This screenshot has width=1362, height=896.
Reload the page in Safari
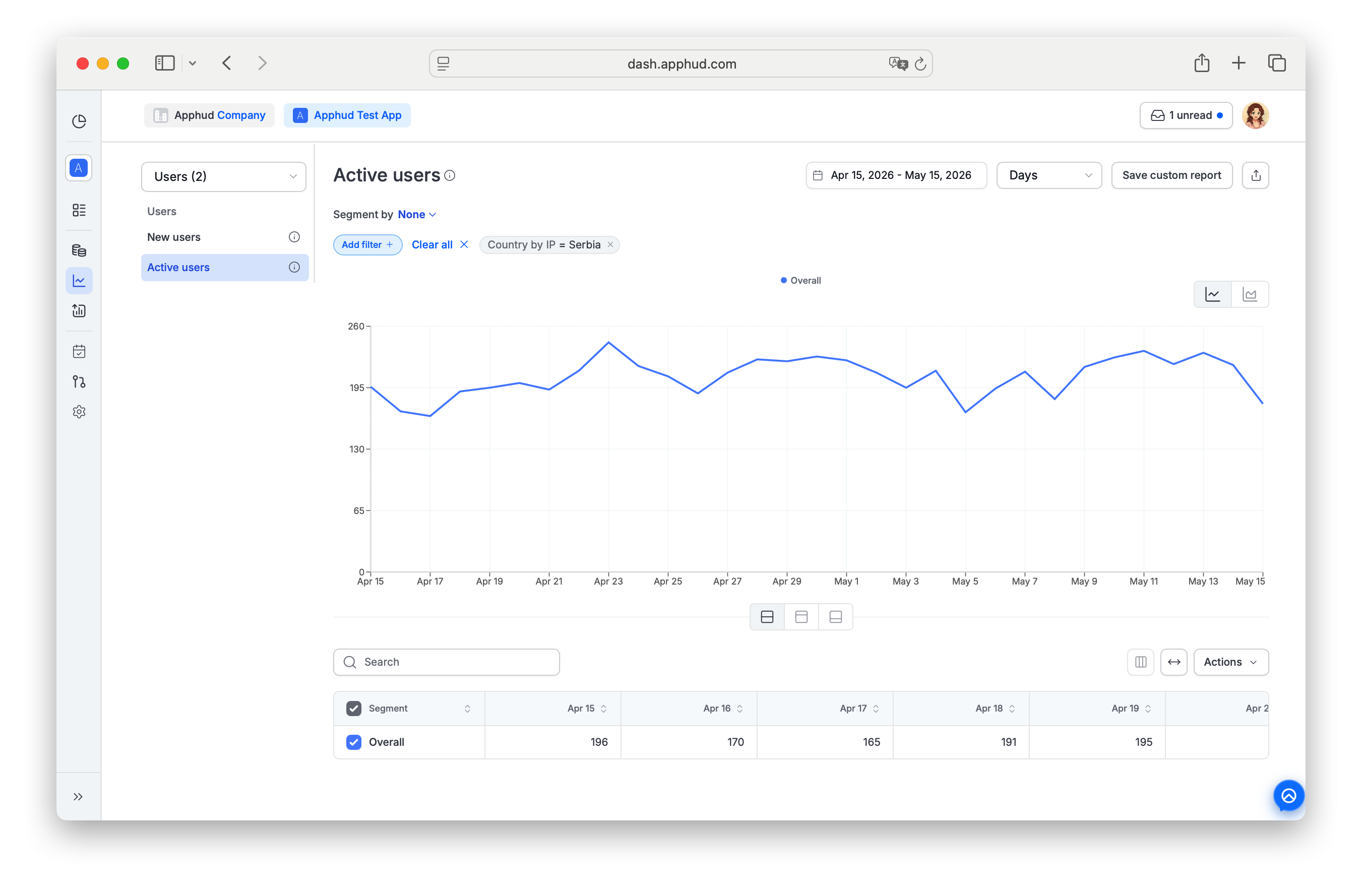tap(920, 64)
